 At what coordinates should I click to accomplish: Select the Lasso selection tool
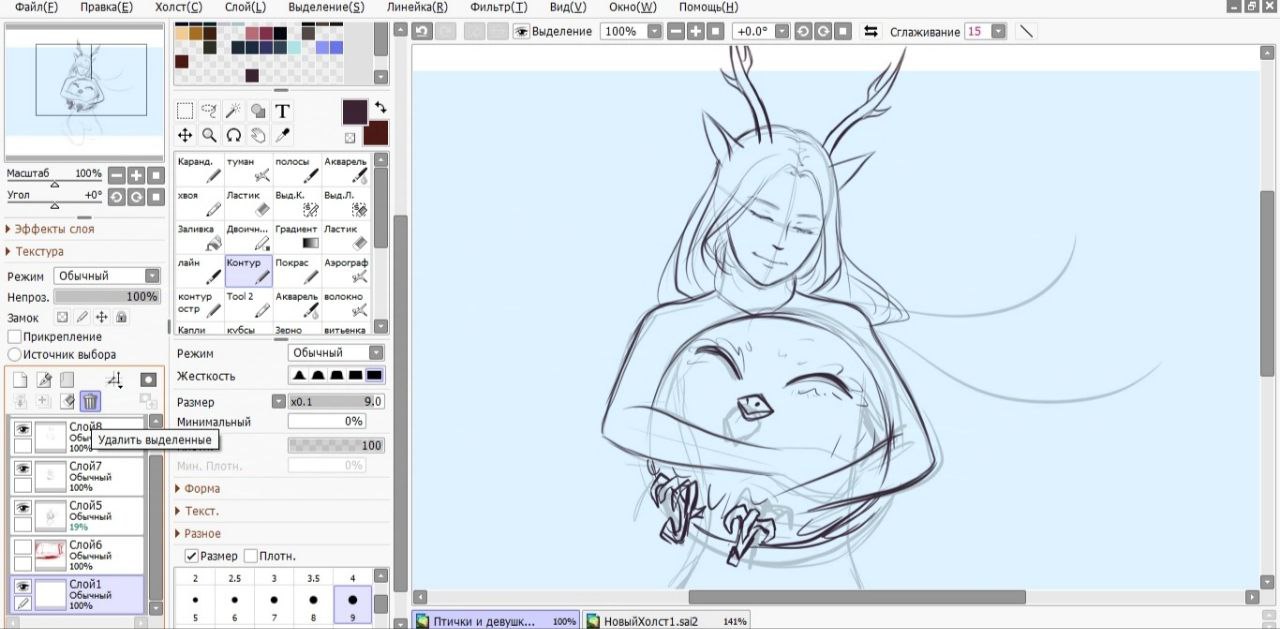tap(209, 111)
